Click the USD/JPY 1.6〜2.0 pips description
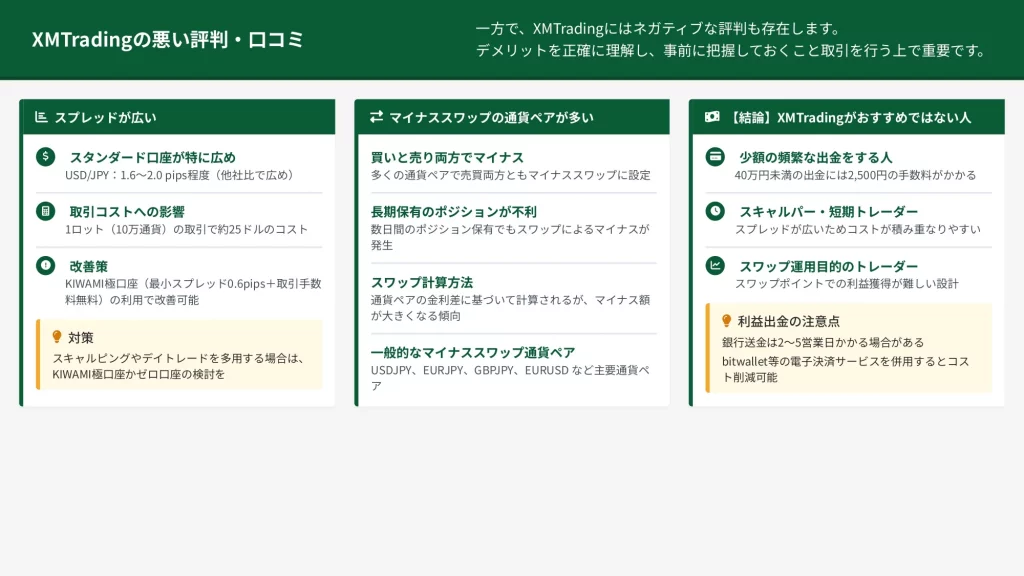 click(x=181, y=175)
